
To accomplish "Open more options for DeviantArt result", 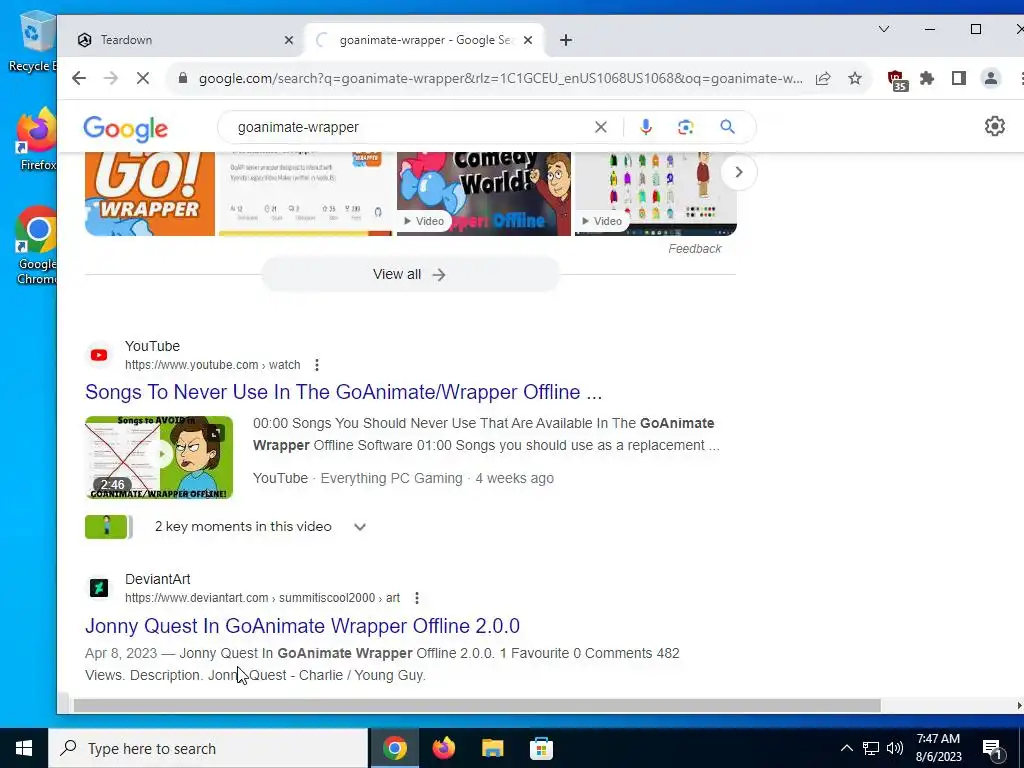I will [417, 598].
